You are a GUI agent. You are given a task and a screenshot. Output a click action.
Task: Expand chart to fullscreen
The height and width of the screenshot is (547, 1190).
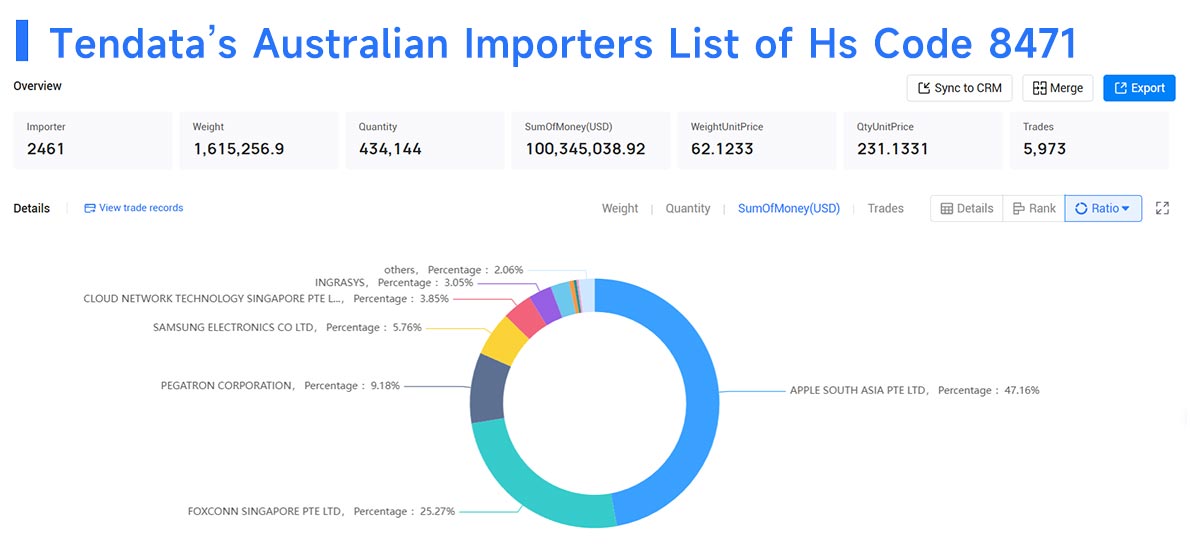pos(1162,209)
